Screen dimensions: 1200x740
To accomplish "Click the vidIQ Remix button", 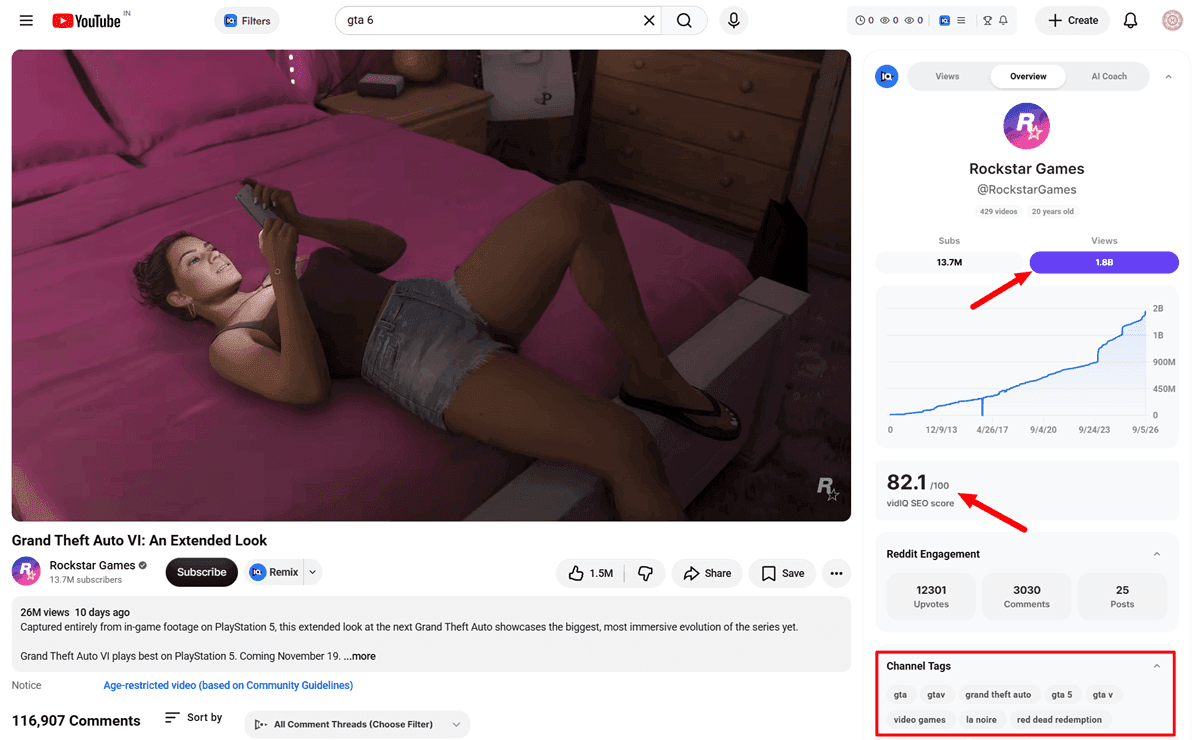I will pos(275,572).
